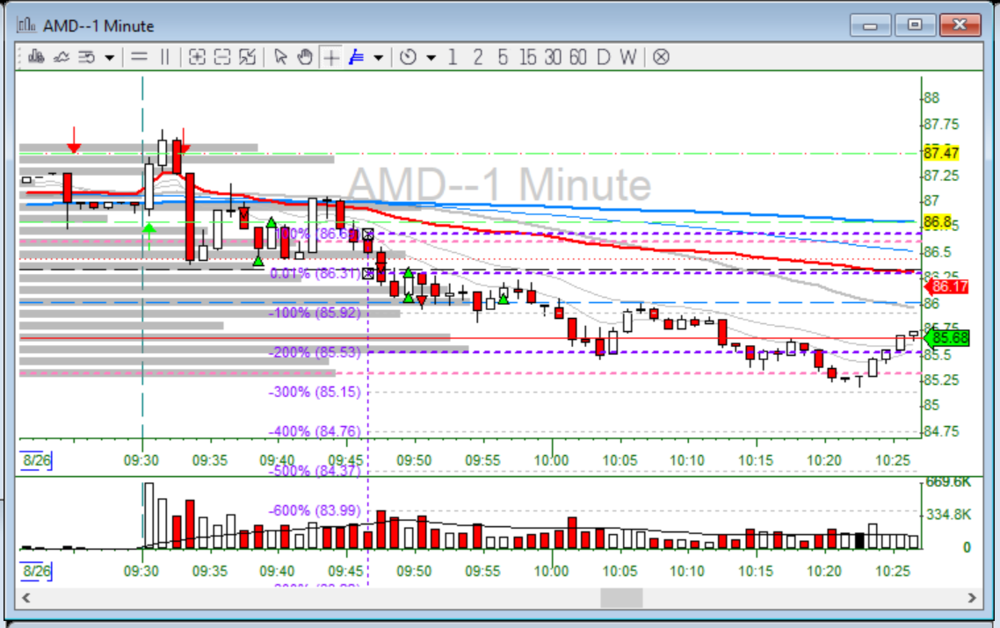
Task: Toggle the crosshair cursor tool
Action: [x=331, y=57]
